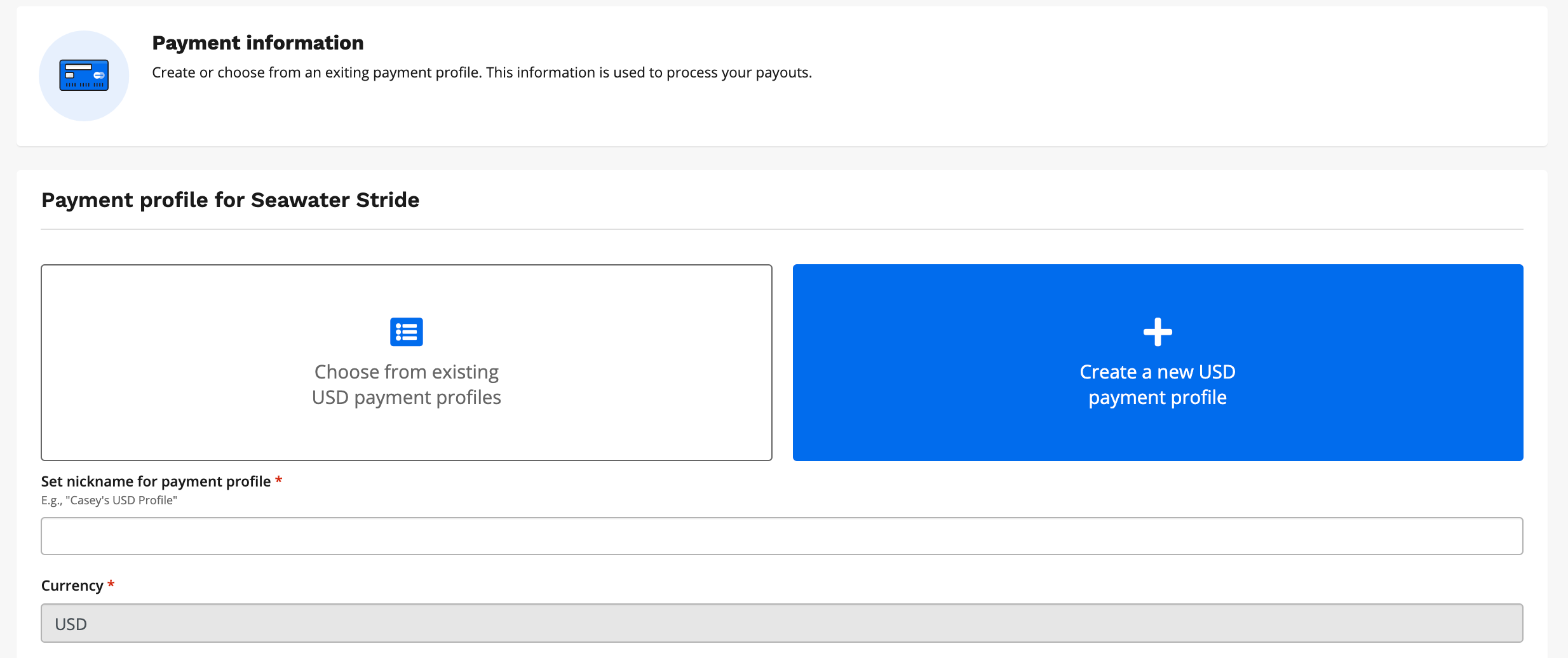The image size is (1568, 658).
Task: Click the blue credit card icon
Action: (x=84, y=76)
